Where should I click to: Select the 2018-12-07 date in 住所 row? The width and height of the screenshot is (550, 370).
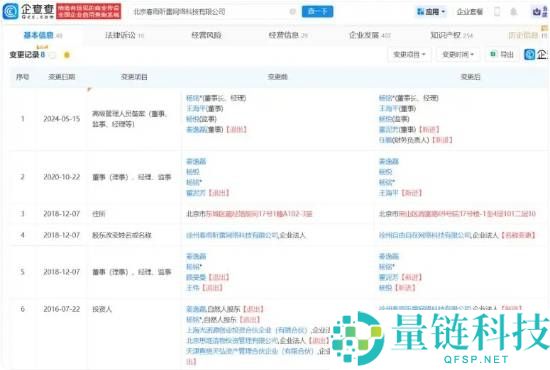(x=62, y=214)
